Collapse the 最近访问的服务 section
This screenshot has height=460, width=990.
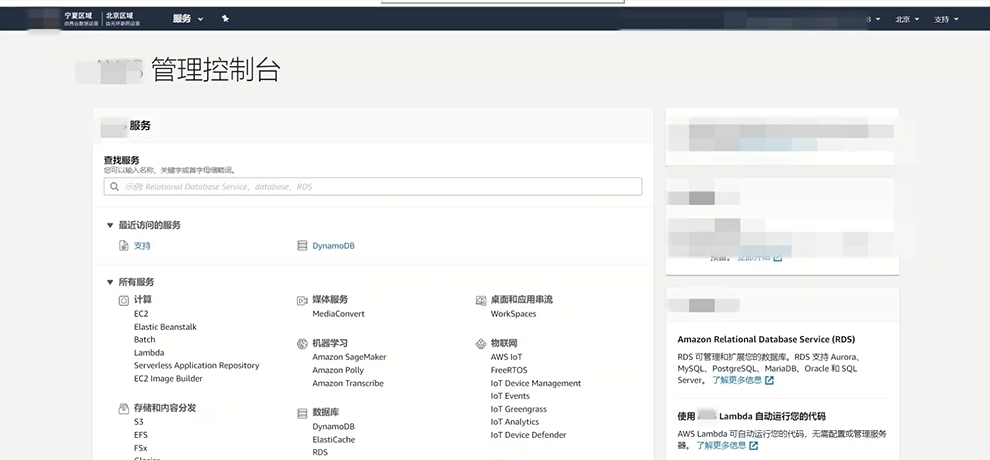(110, 226)
